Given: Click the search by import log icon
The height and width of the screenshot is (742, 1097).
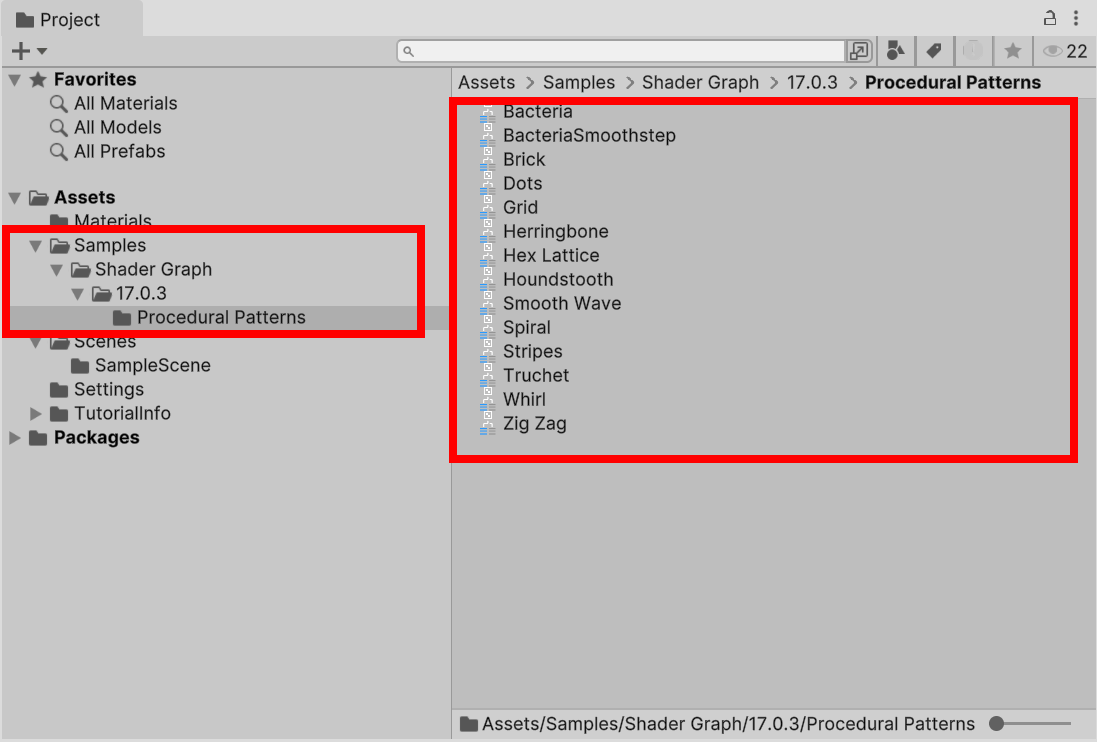Looking at the screenshot, I should tap(972, 51).
